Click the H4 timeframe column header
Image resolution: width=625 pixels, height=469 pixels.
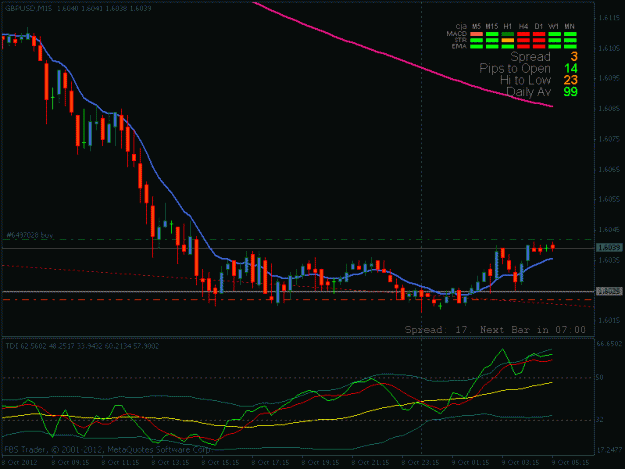click(523, 26)
